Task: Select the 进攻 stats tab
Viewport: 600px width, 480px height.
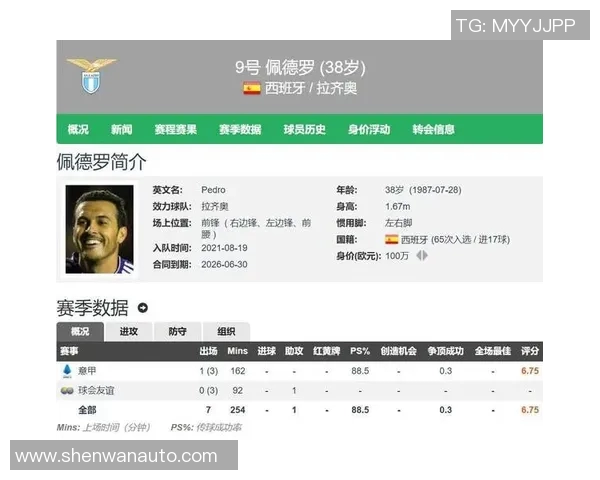Action: [x=129, y=331]
